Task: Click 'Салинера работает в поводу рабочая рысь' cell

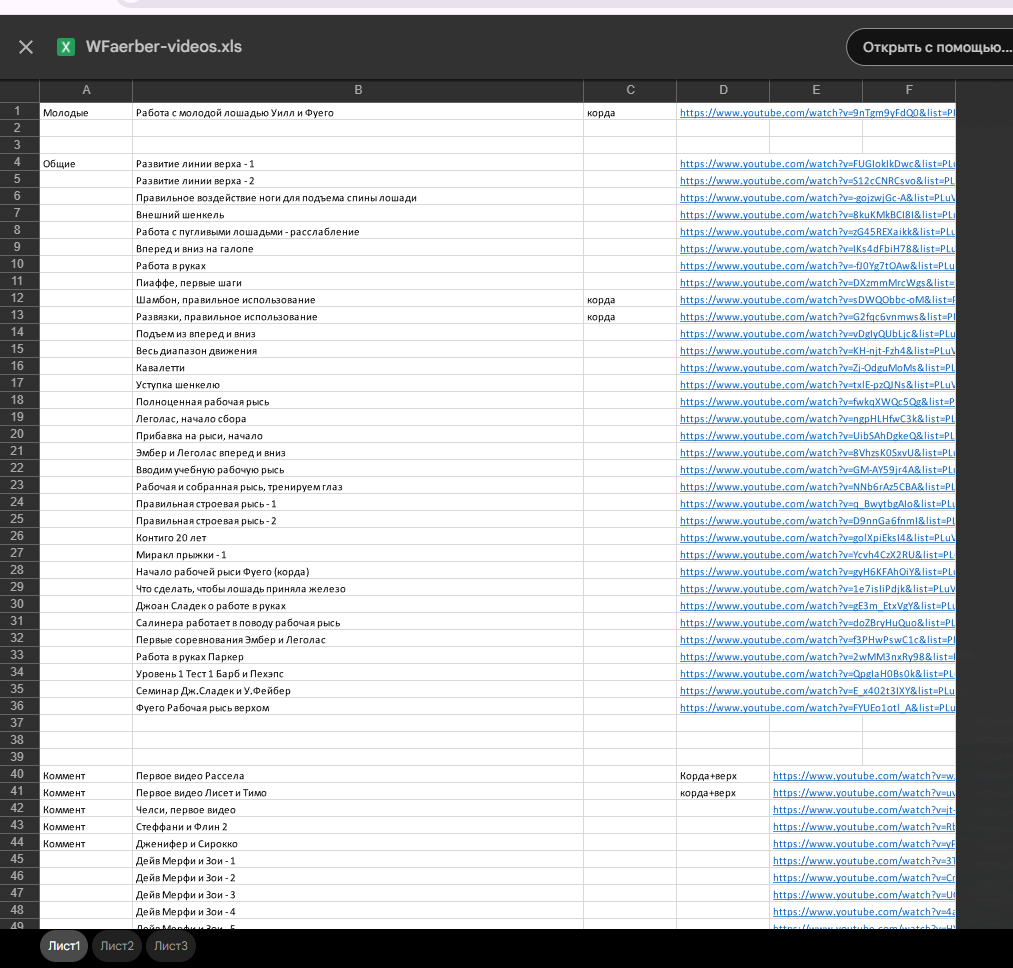Action: point(358,623)
